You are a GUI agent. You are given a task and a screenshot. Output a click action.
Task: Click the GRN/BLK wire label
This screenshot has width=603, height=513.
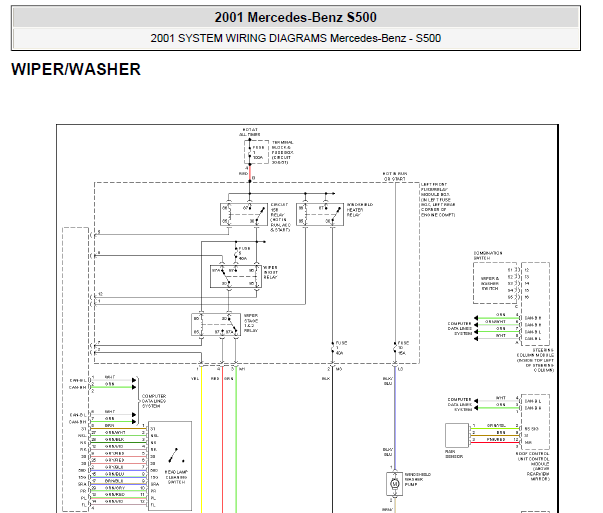(115, 440)
